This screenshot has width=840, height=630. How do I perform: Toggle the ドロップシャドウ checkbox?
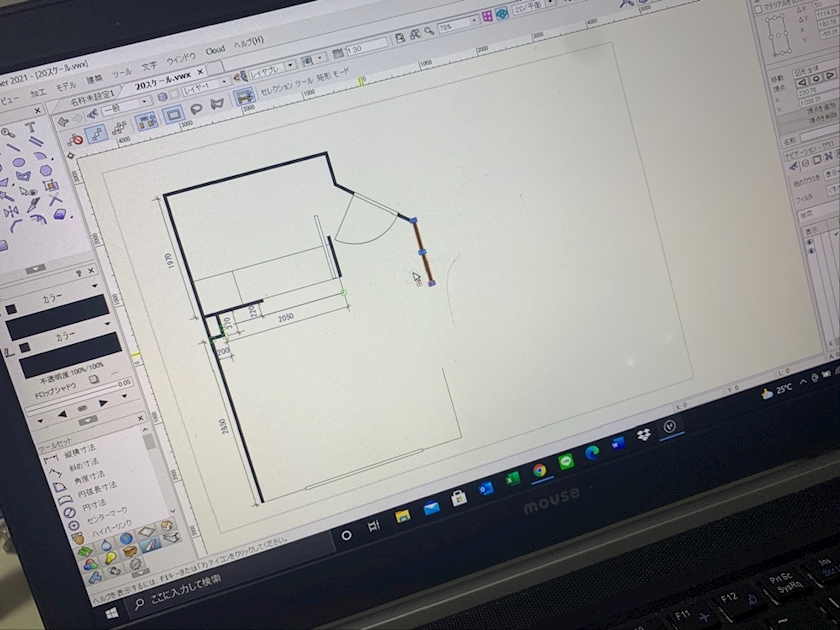pos(94,379)
